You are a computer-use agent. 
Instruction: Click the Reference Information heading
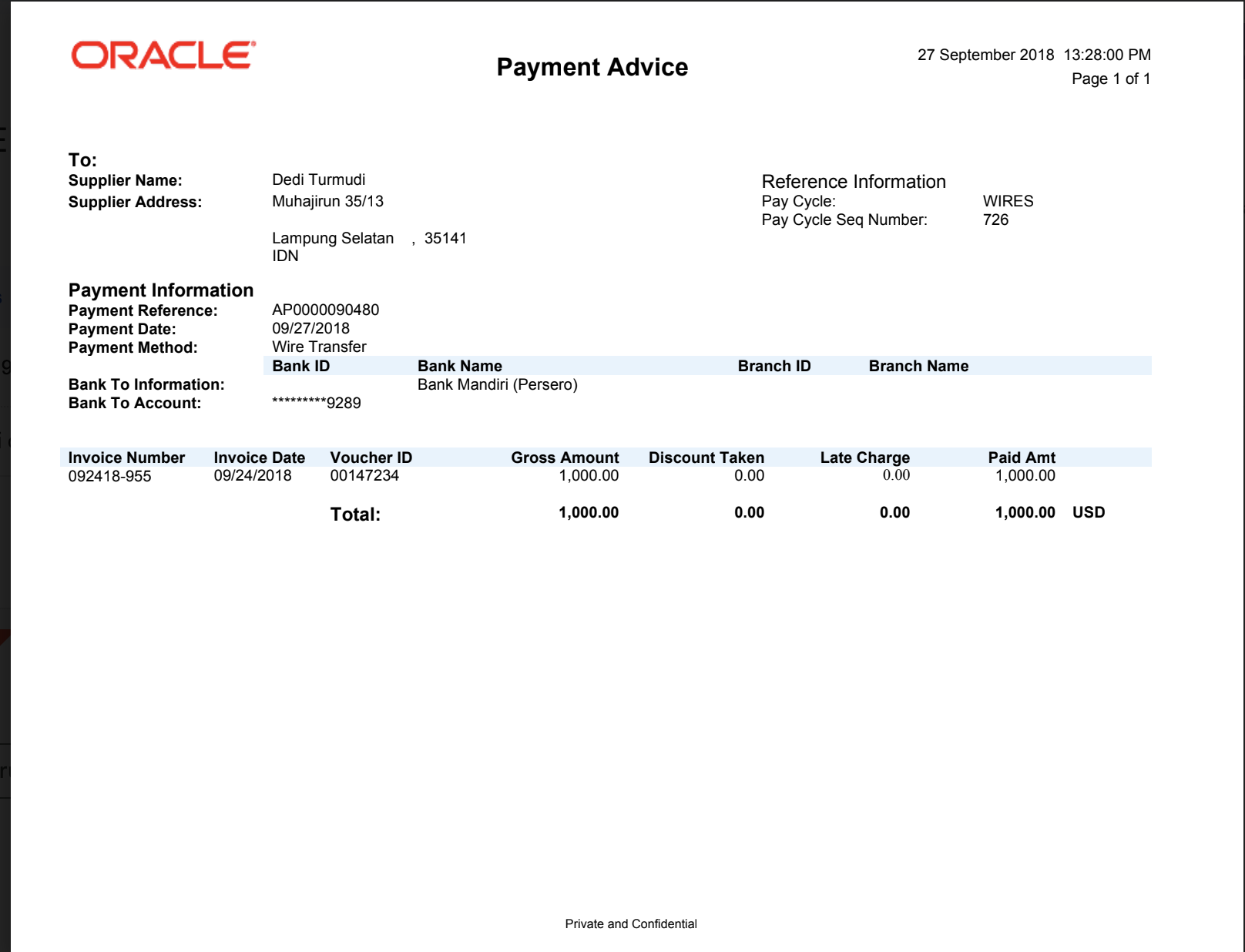click(854, 182)
